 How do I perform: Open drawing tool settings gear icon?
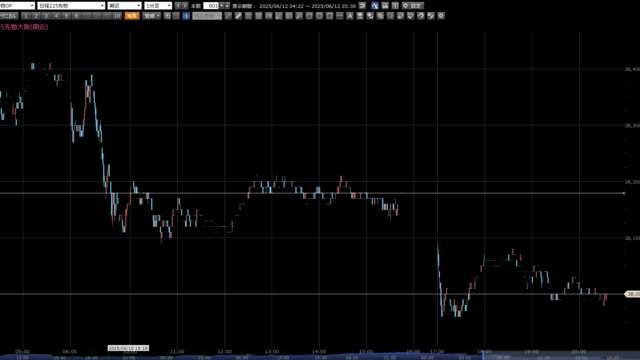coord(441,16)
